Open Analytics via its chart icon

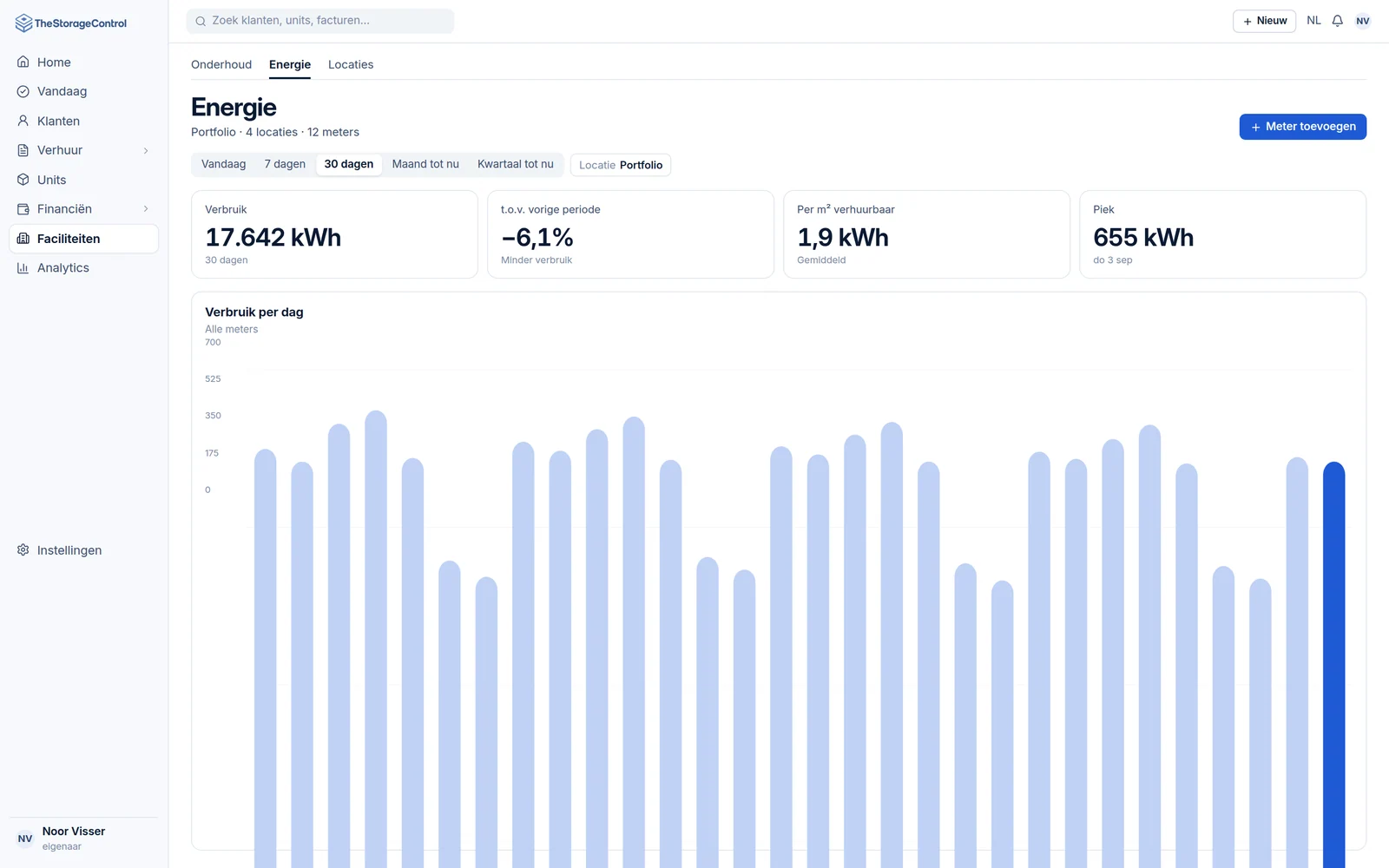(23, 268)
